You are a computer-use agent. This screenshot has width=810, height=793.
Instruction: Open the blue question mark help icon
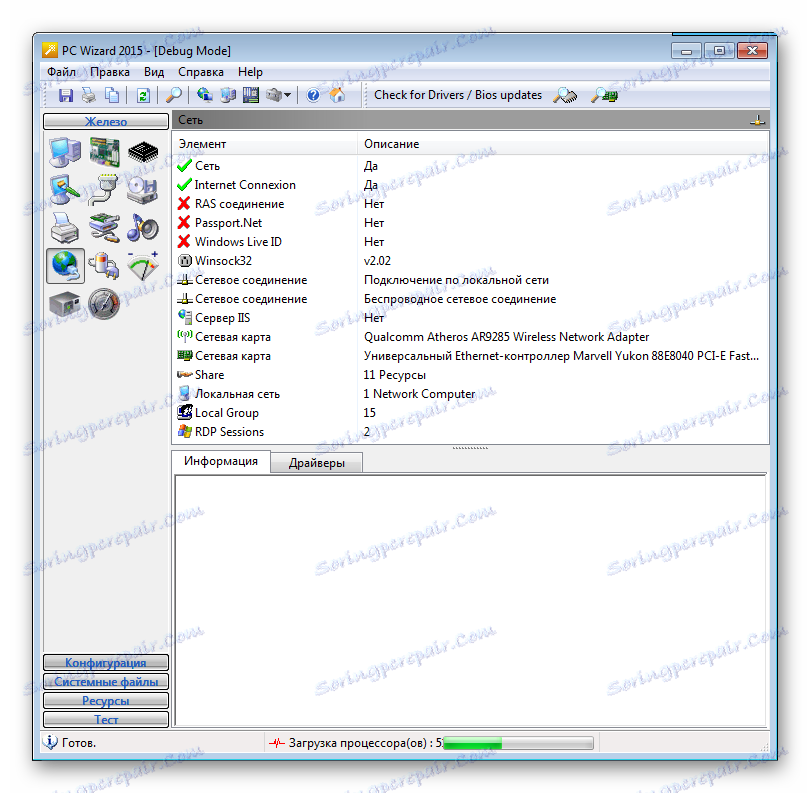click(313, 96)
